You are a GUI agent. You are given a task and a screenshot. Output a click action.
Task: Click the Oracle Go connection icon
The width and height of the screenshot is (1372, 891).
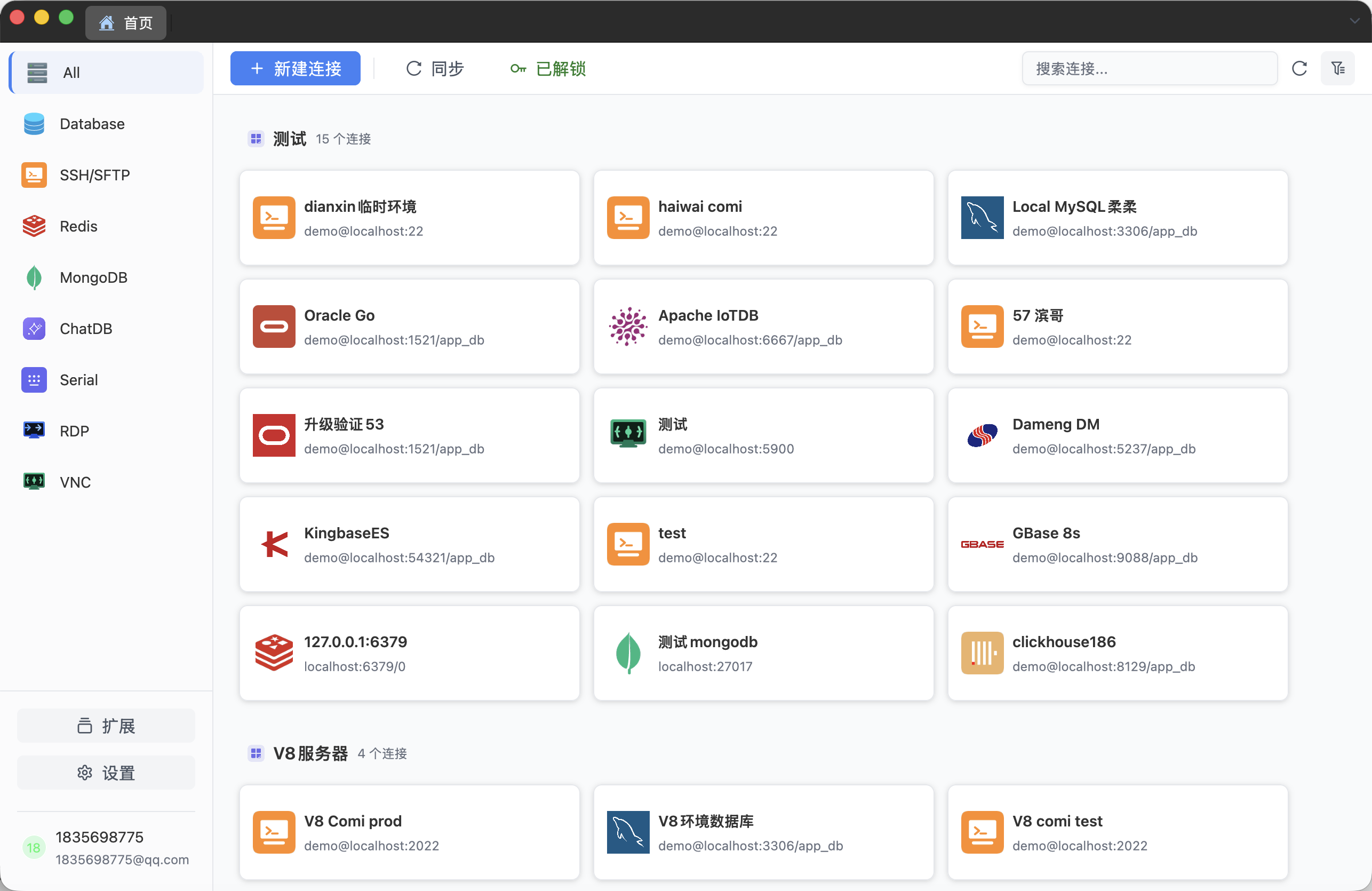(x=274, y=327)
